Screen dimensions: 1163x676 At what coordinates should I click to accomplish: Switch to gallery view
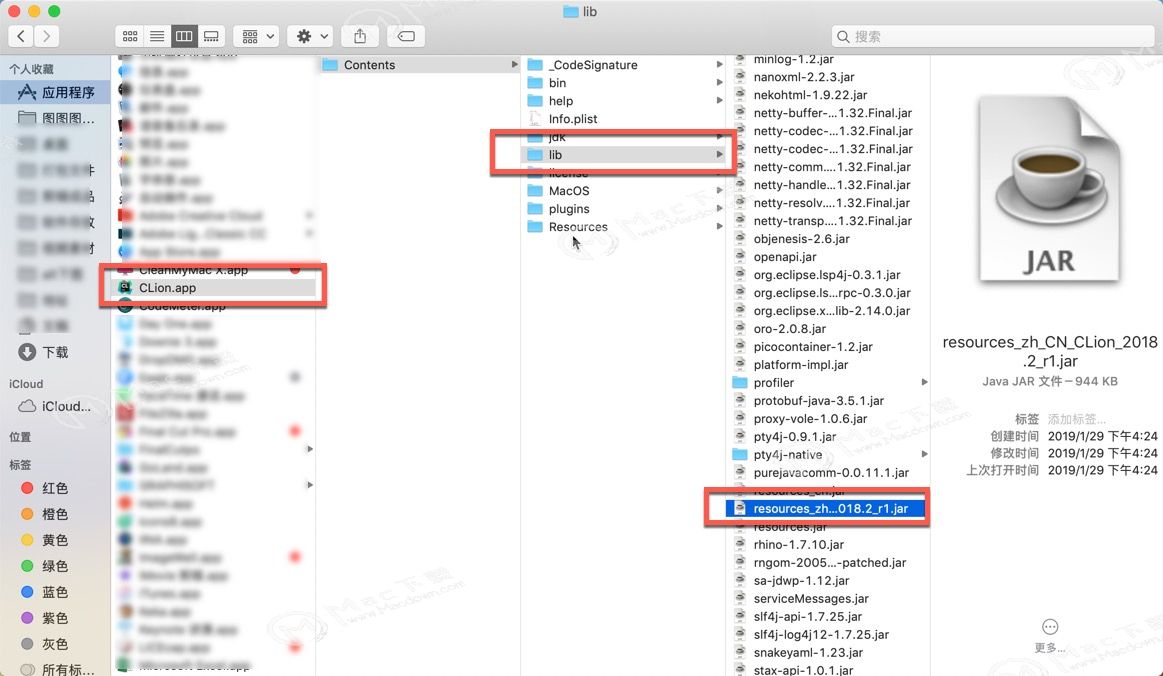[x=211, y=36]
